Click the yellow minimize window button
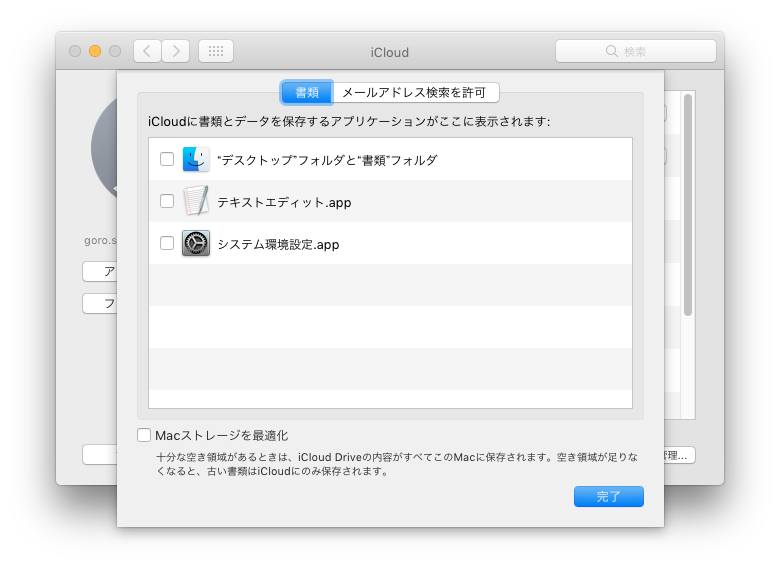This screenshot has width=780, height=565. [x=95, y=51]
